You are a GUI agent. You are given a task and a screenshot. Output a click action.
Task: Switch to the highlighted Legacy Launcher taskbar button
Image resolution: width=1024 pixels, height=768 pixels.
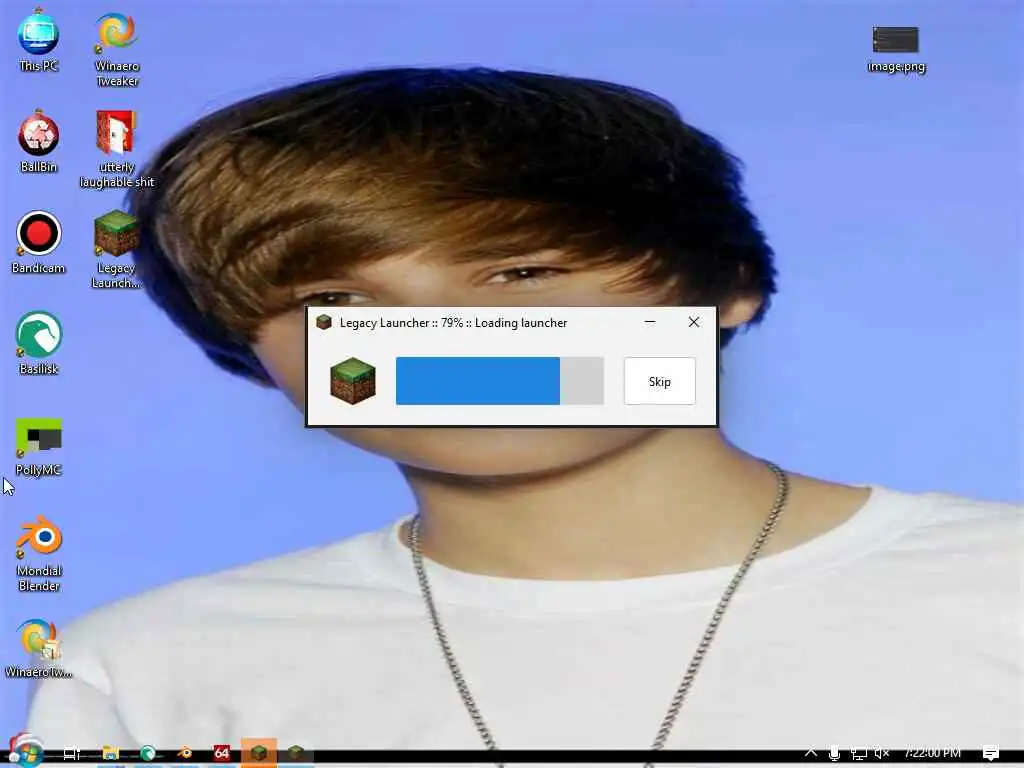coord(259,753)
